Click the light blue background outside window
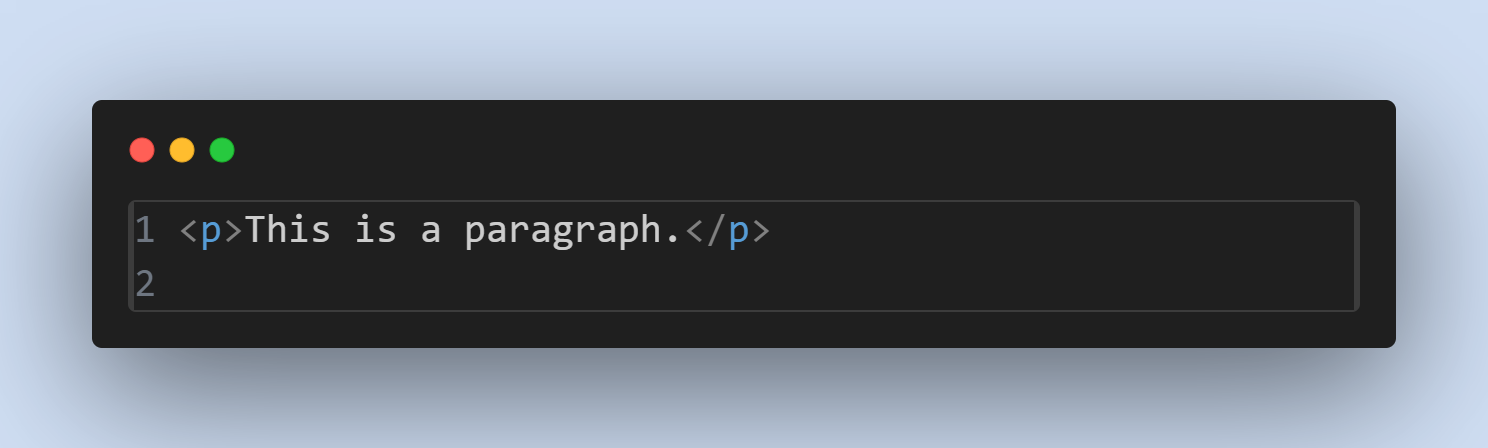 coord(744,45)
